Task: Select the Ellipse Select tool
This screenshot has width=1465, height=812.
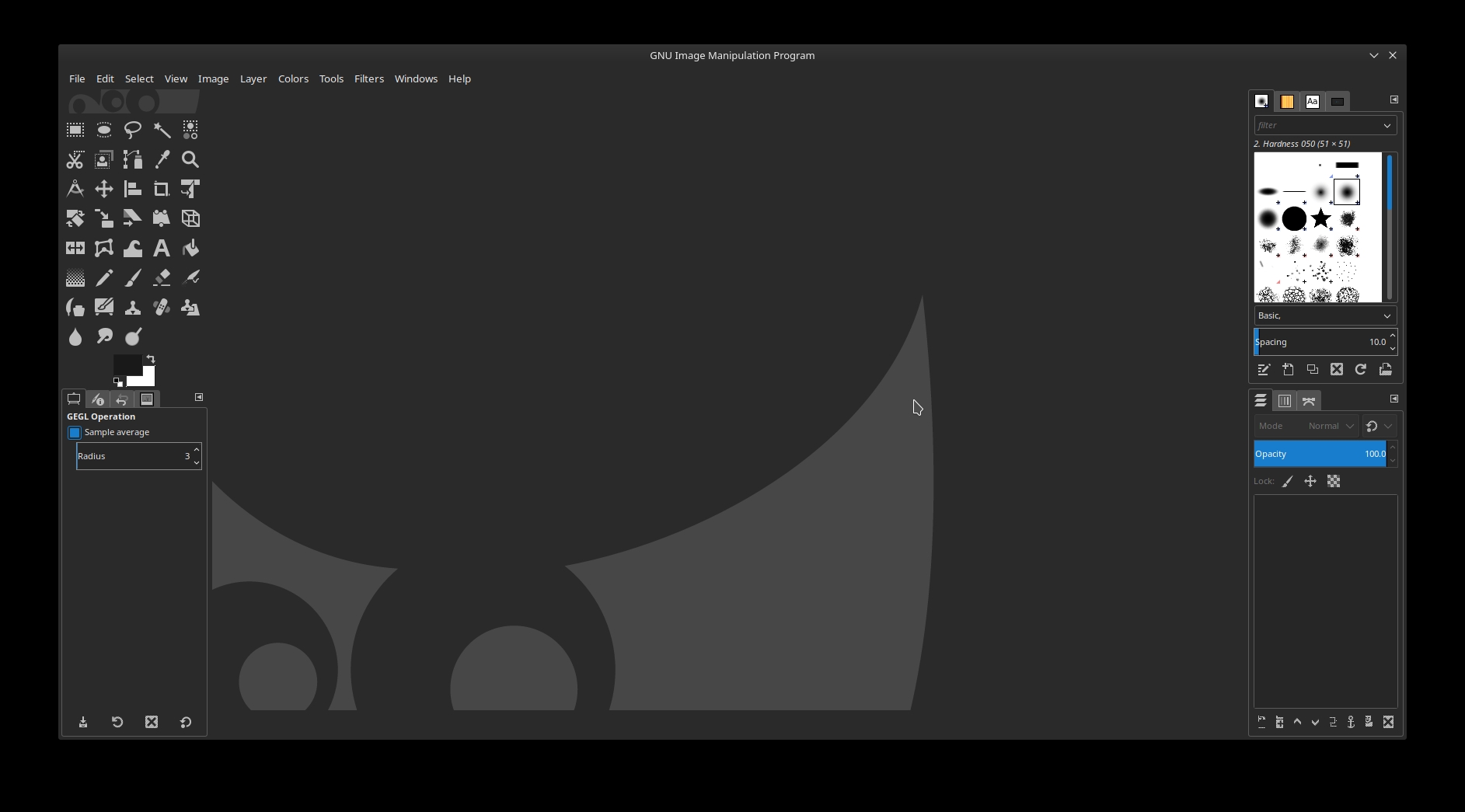Action: coord(104,130)
